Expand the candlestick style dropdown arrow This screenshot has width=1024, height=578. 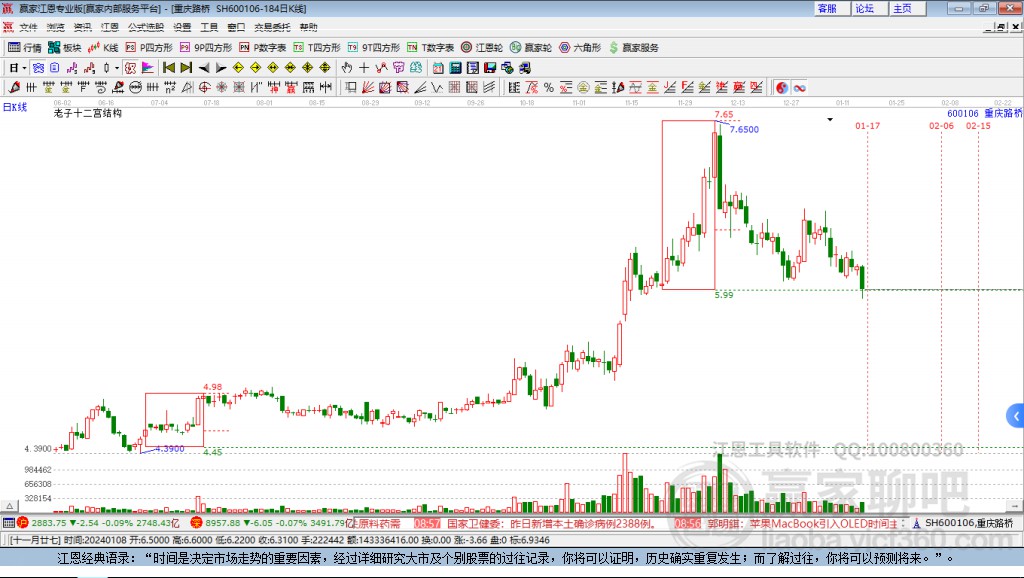117,68
